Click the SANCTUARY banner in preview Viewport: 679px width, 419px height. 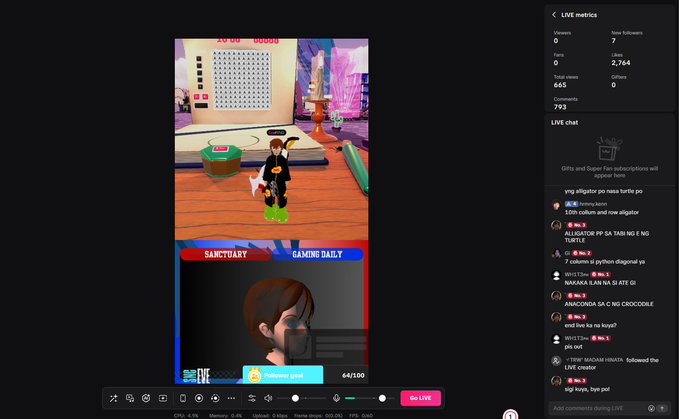(225, 255)
